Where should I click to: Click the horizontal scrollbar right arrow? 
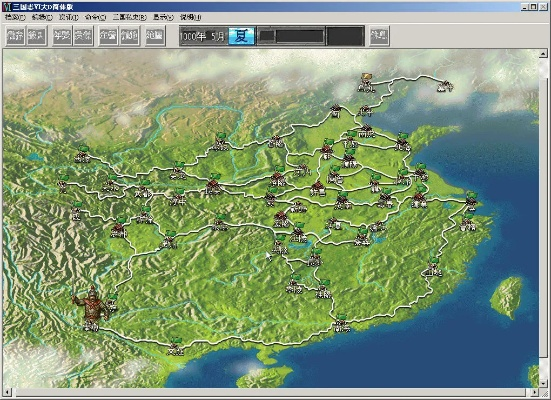click(534, 392)
